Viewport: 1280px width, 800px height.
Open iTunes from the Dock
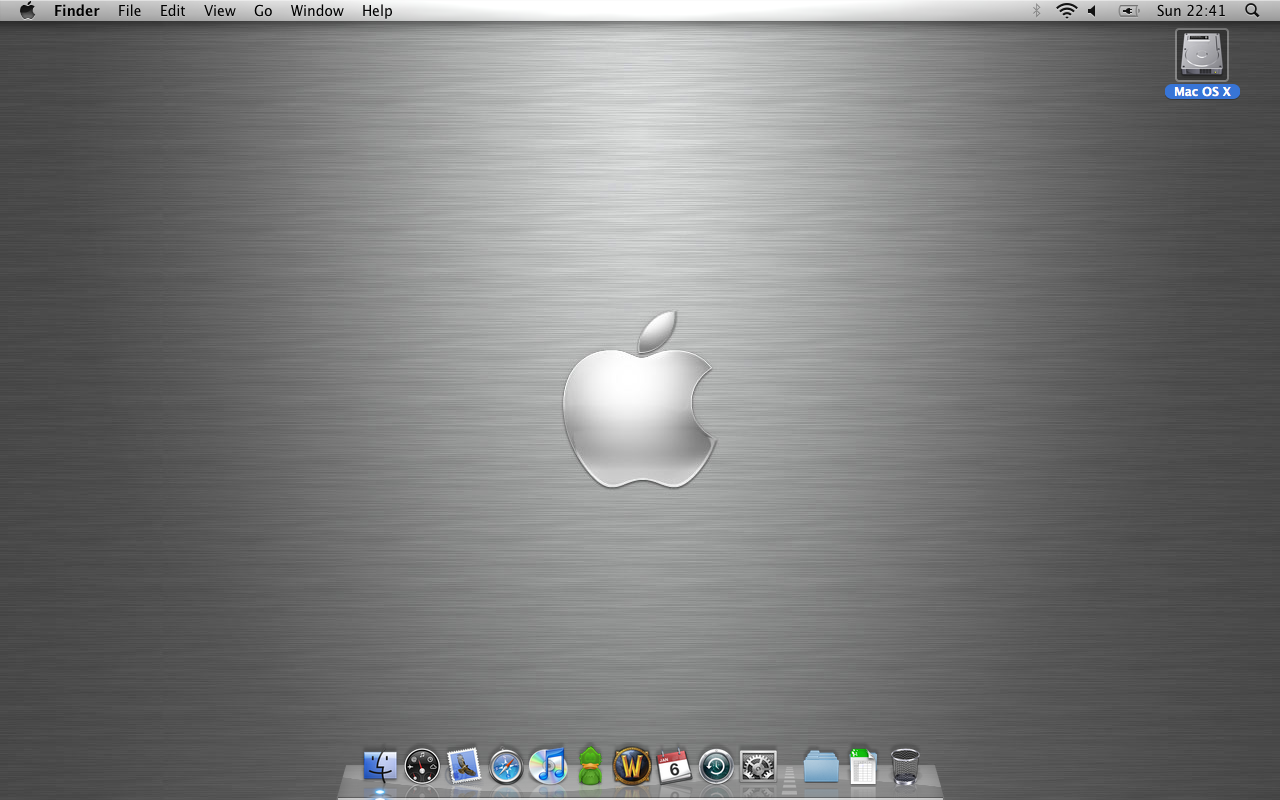point(548,766)
